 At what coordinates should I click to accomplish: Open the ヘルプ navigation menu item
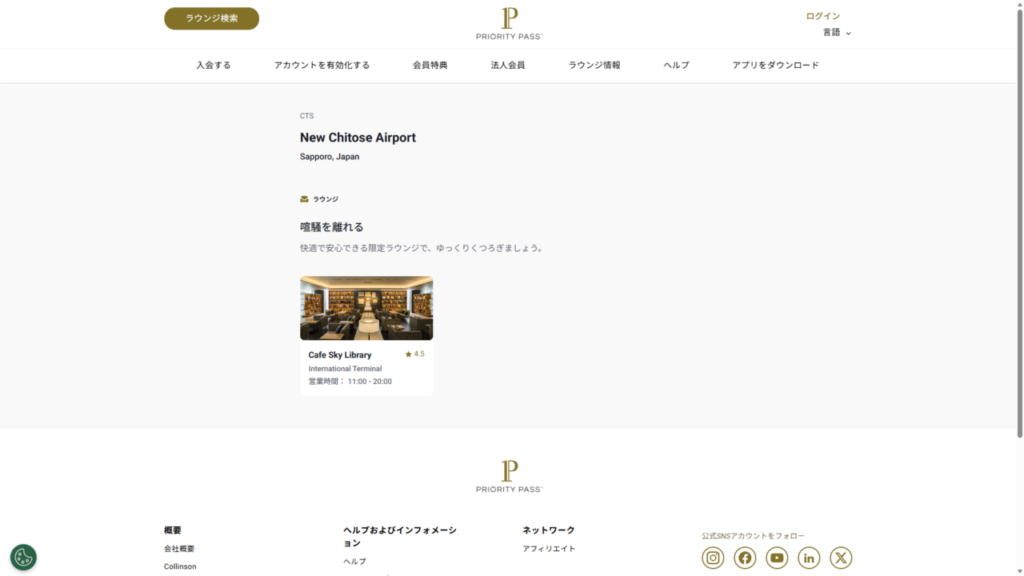click(677, 65)
